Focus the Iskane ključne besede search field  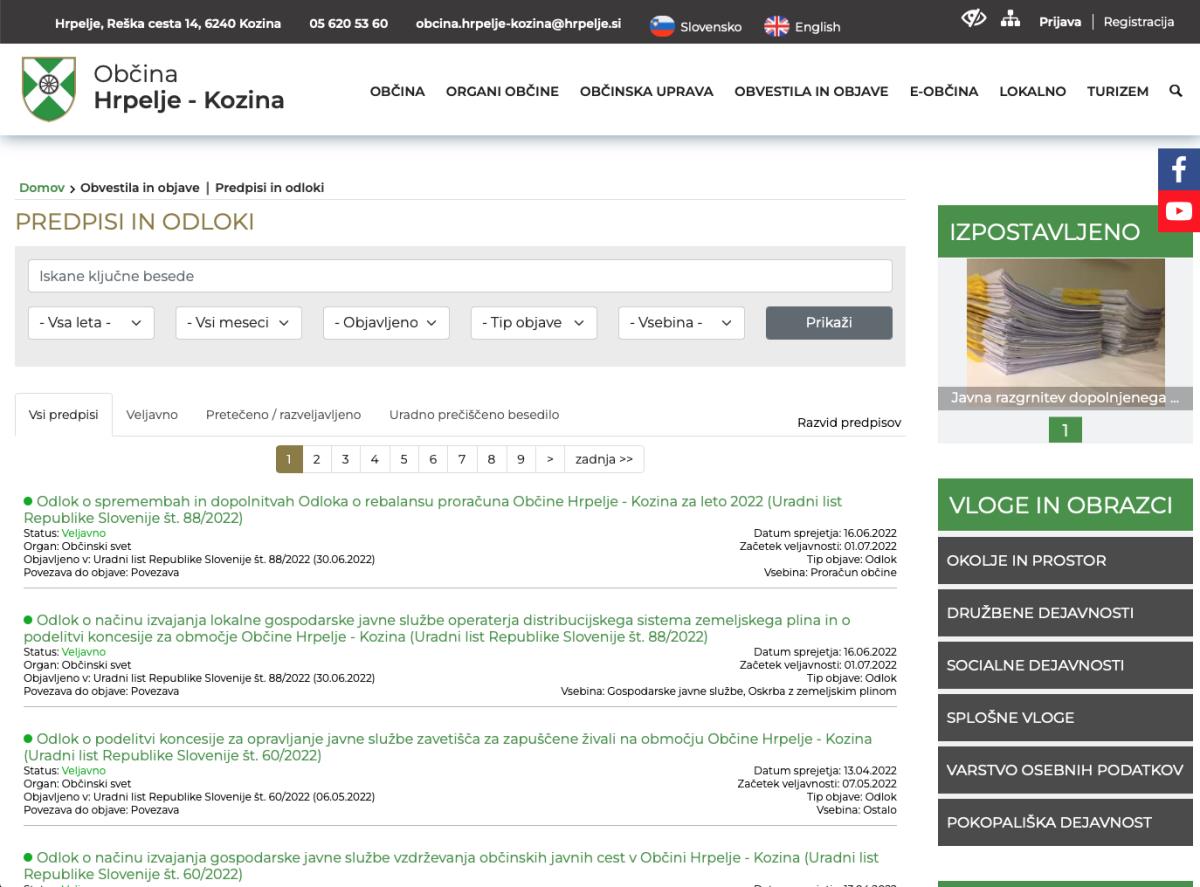coord(460,276)
